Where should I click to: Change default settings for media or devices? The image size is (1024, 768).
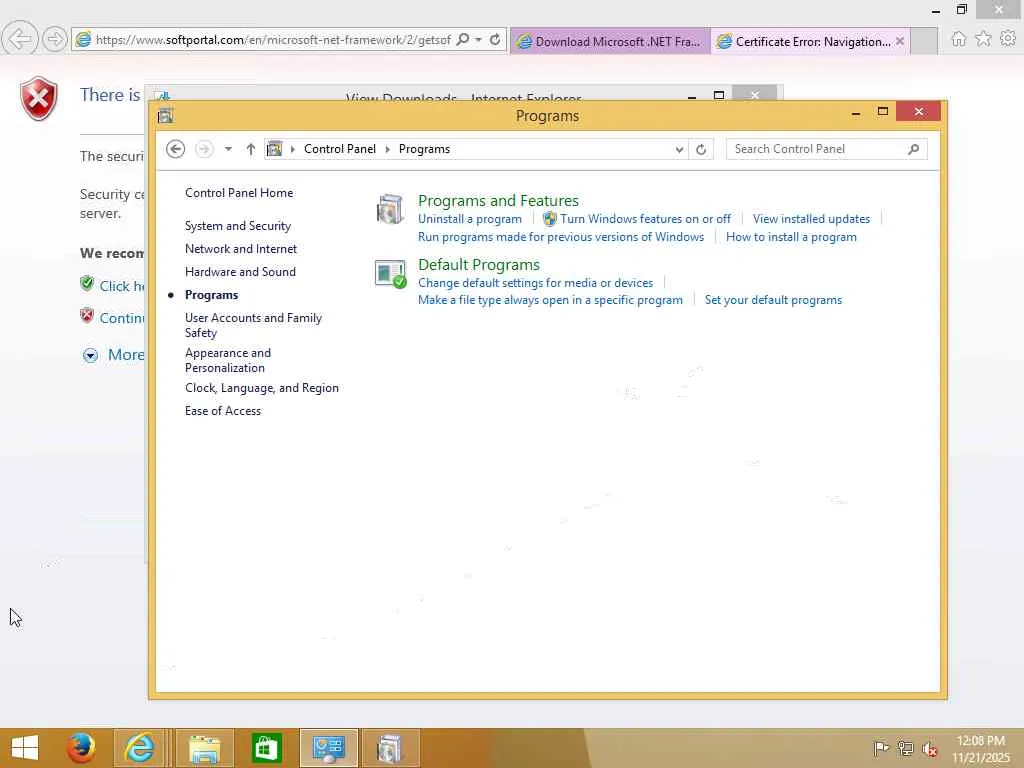[536, 283]
